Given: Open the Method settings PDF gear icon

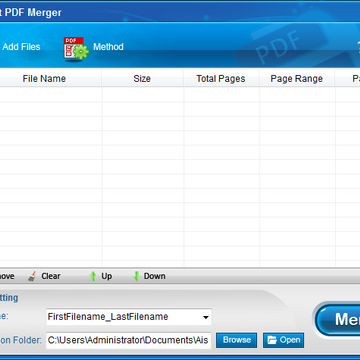Looking at the screenshot, I should coord(76,48).
